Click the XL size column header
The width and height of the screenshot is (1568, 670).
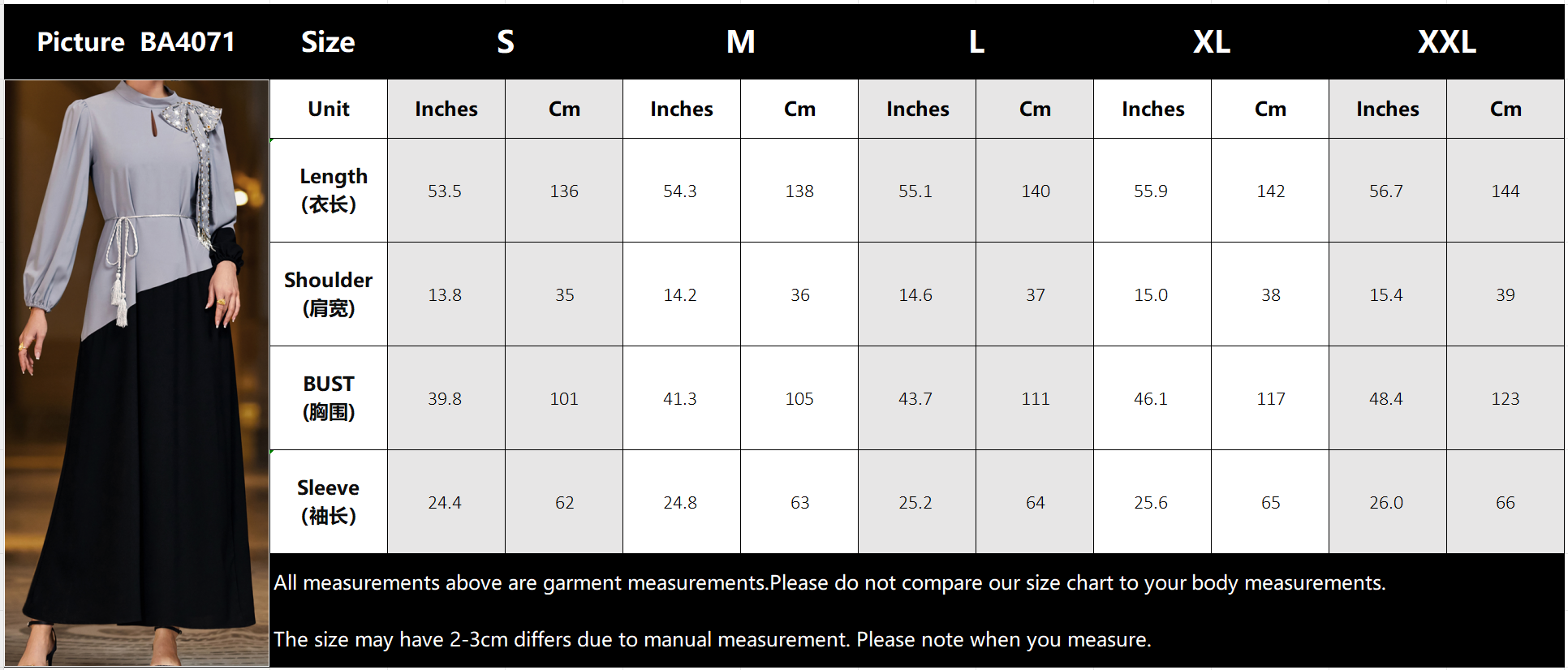coord(1211,42)
